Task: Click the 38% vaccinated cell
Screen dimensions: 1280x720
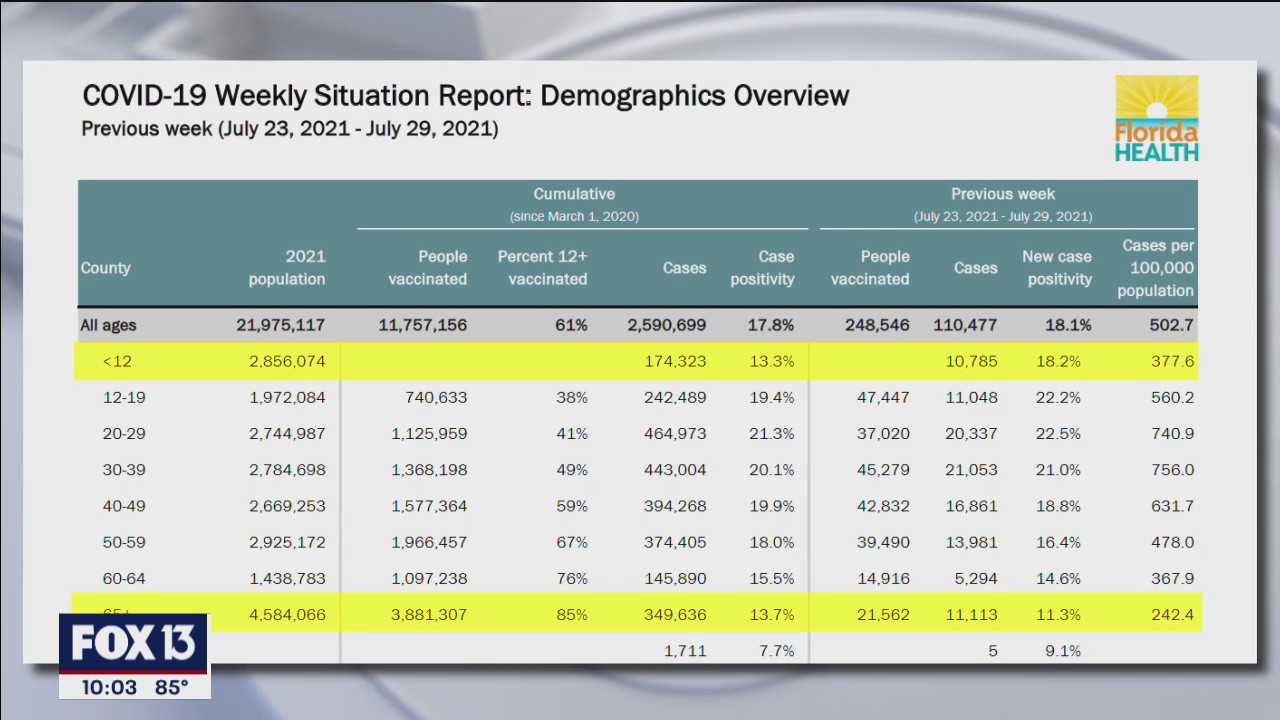Action: point(573,397)
